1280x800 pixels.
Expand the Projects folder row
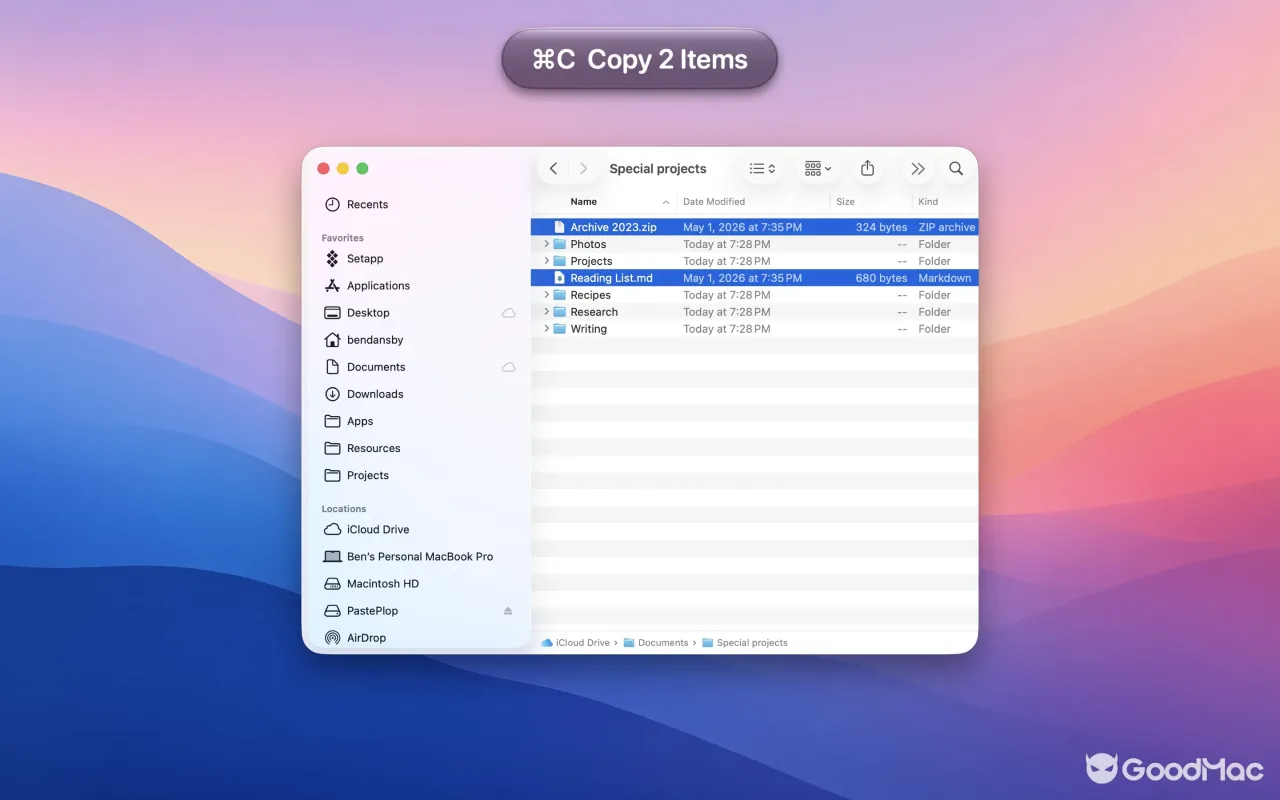point(546,261)
